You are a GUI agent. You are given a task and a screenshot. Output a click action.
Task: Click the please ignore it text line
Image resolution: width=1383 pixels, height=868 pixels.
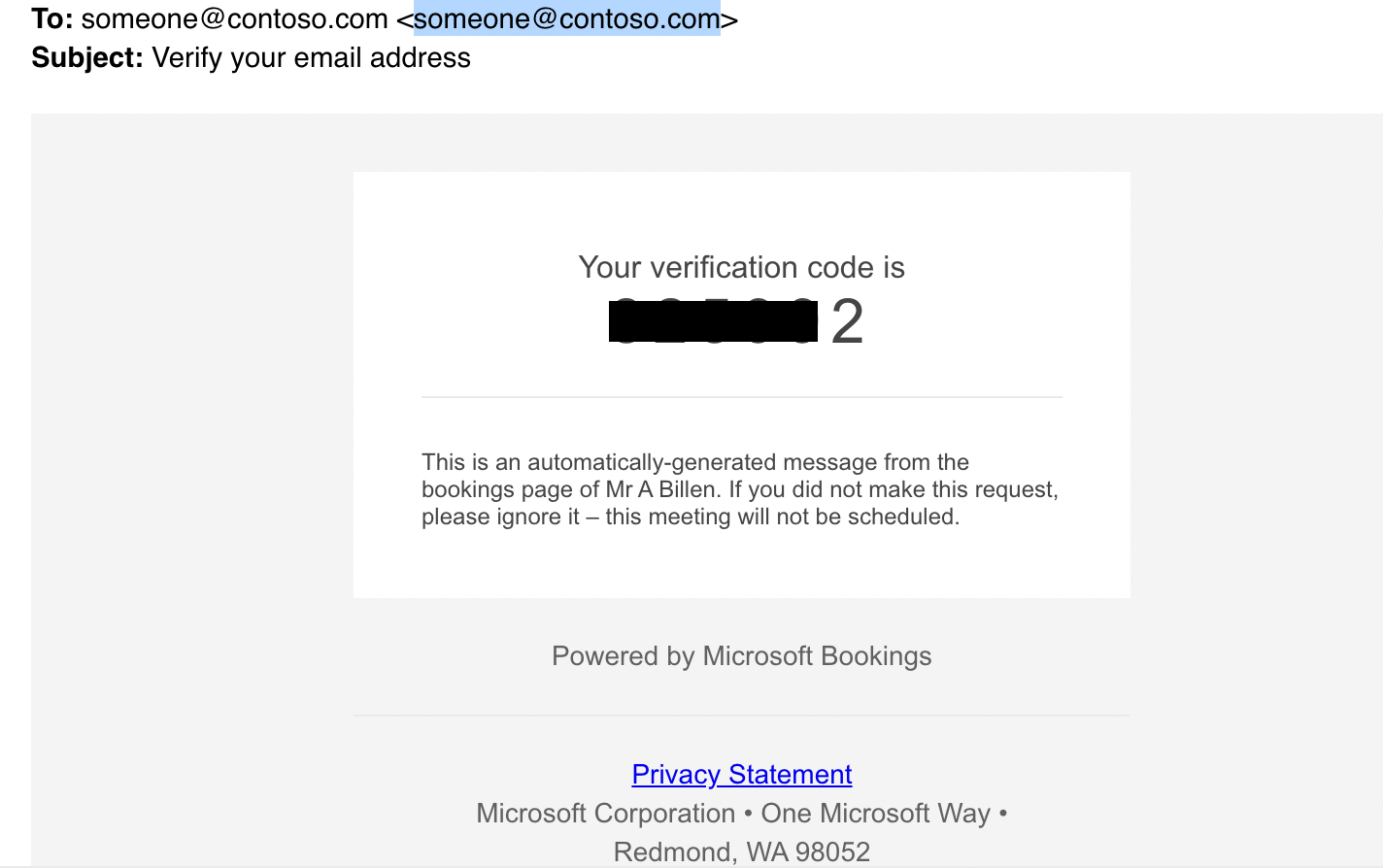[x=691, y=517]
